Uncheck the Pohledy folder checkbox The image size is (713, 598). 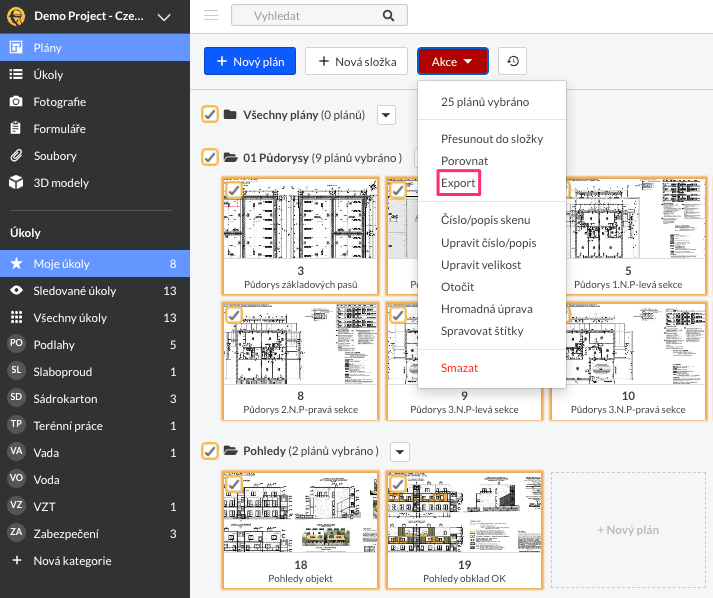point(210,451)
